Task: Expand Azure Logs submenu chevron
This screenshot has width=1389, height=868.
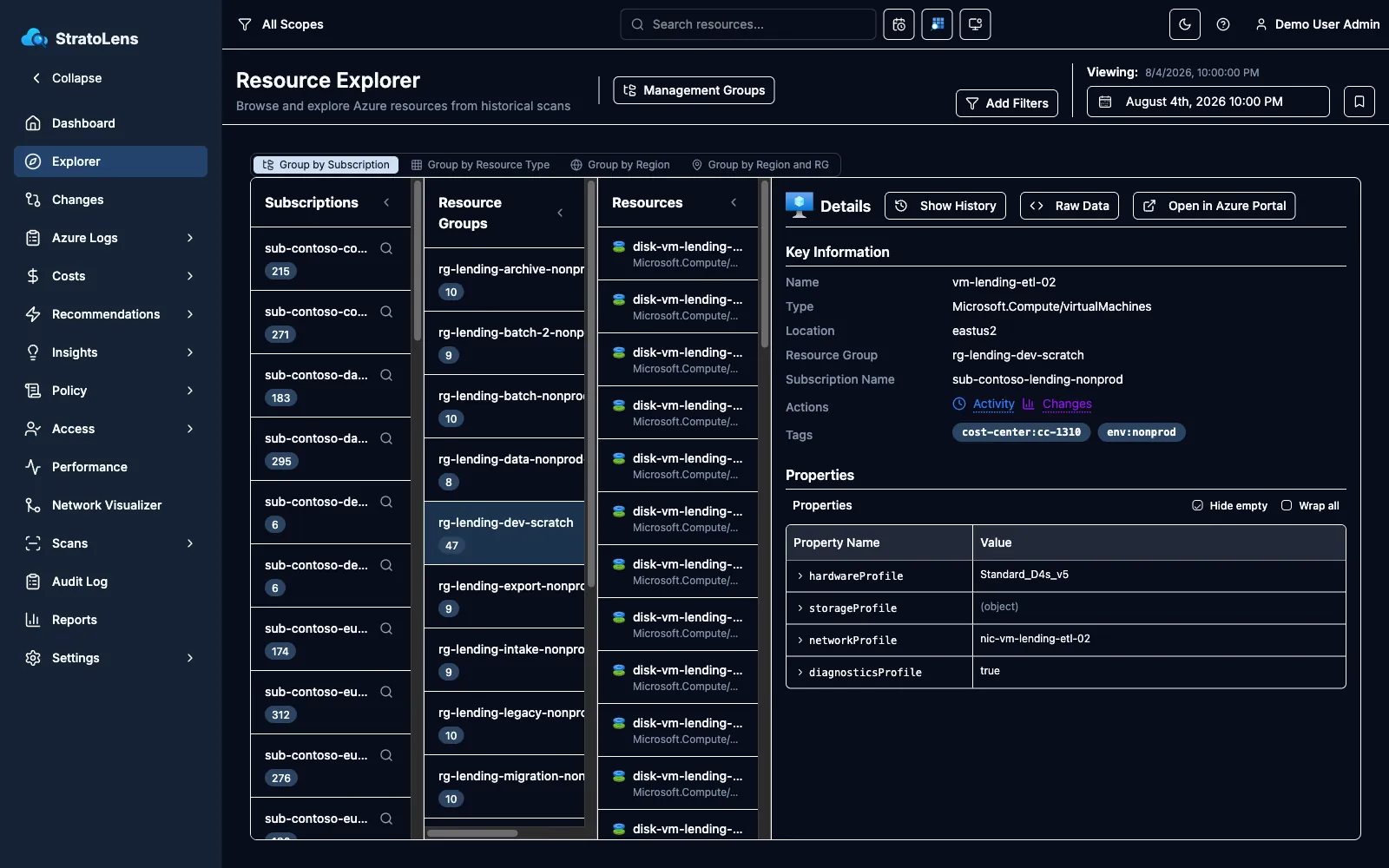Action: point(190,238)
